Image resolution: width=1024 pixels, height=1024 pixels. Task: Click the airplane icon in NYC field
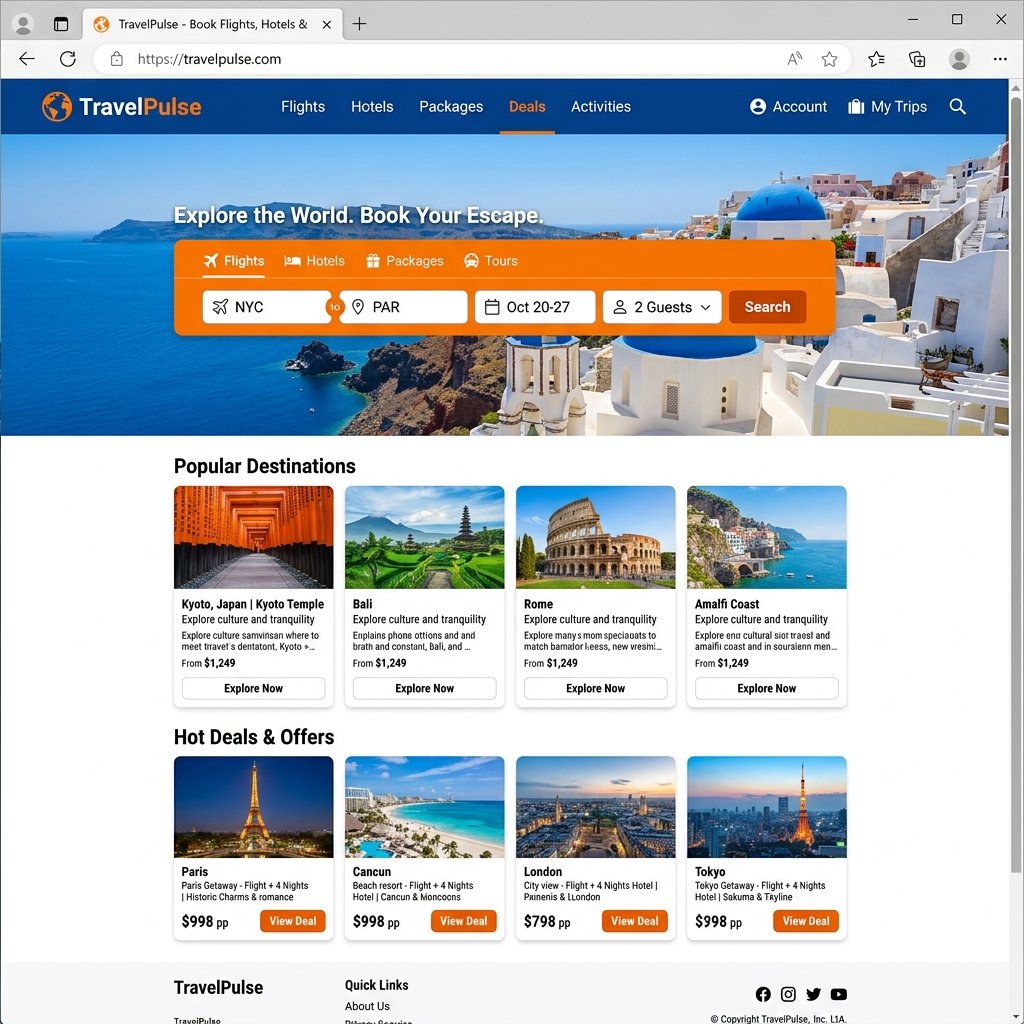point(220,307)
